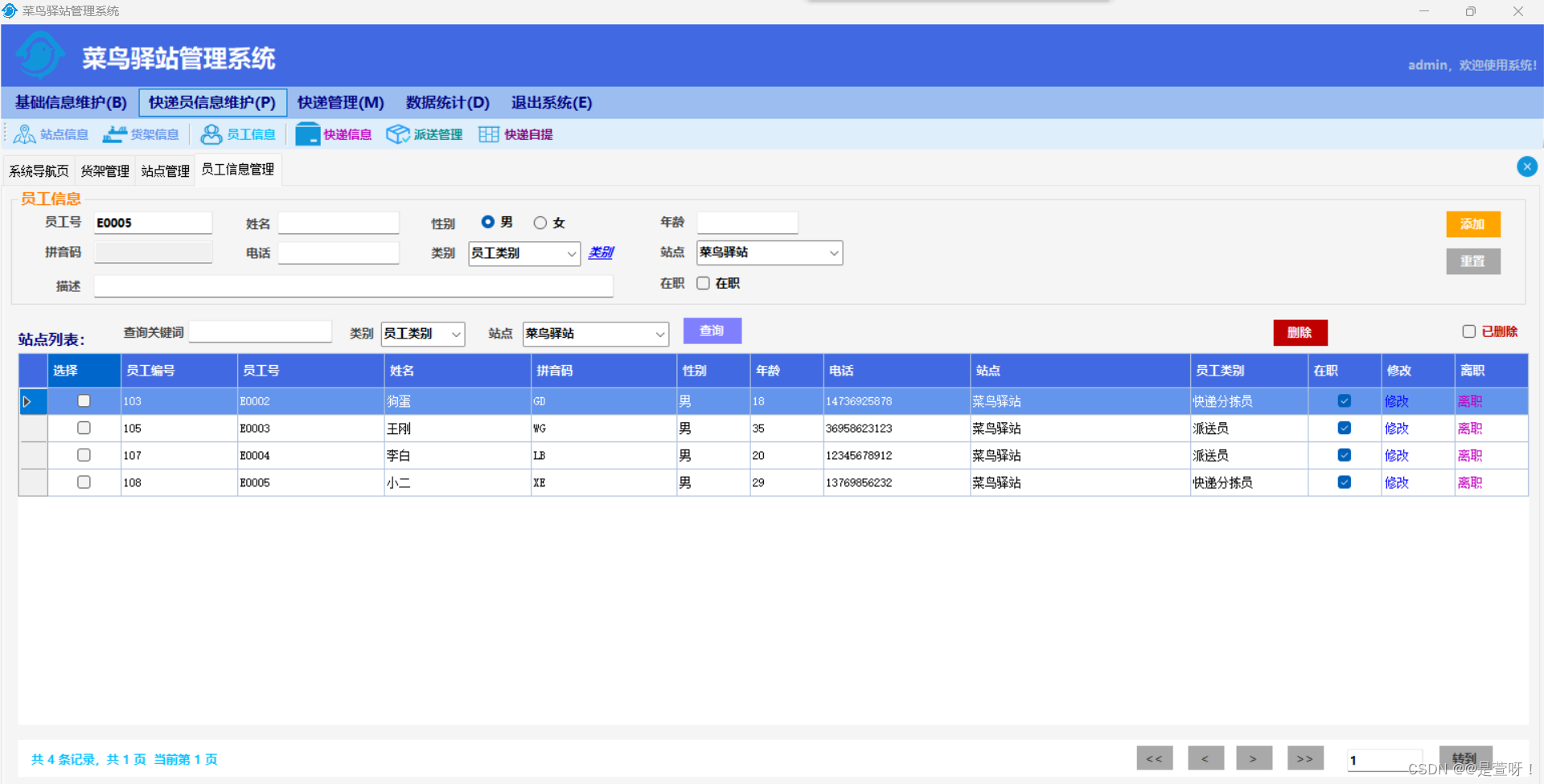Toggle the 已删除 filter checkbox
1544x784 pixels.
click(1468, 331)
